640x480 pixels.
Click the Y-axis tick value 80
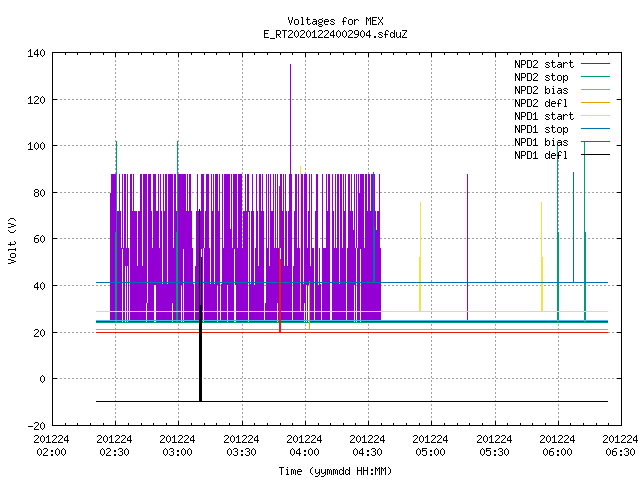40,193
